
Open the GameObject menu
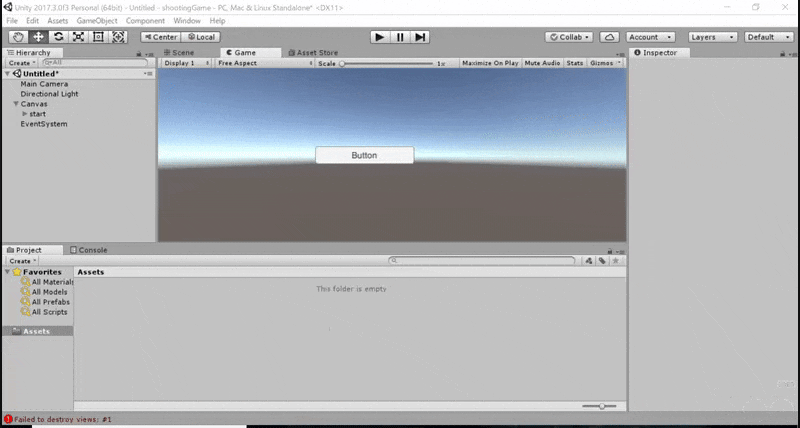click(97, 21)
